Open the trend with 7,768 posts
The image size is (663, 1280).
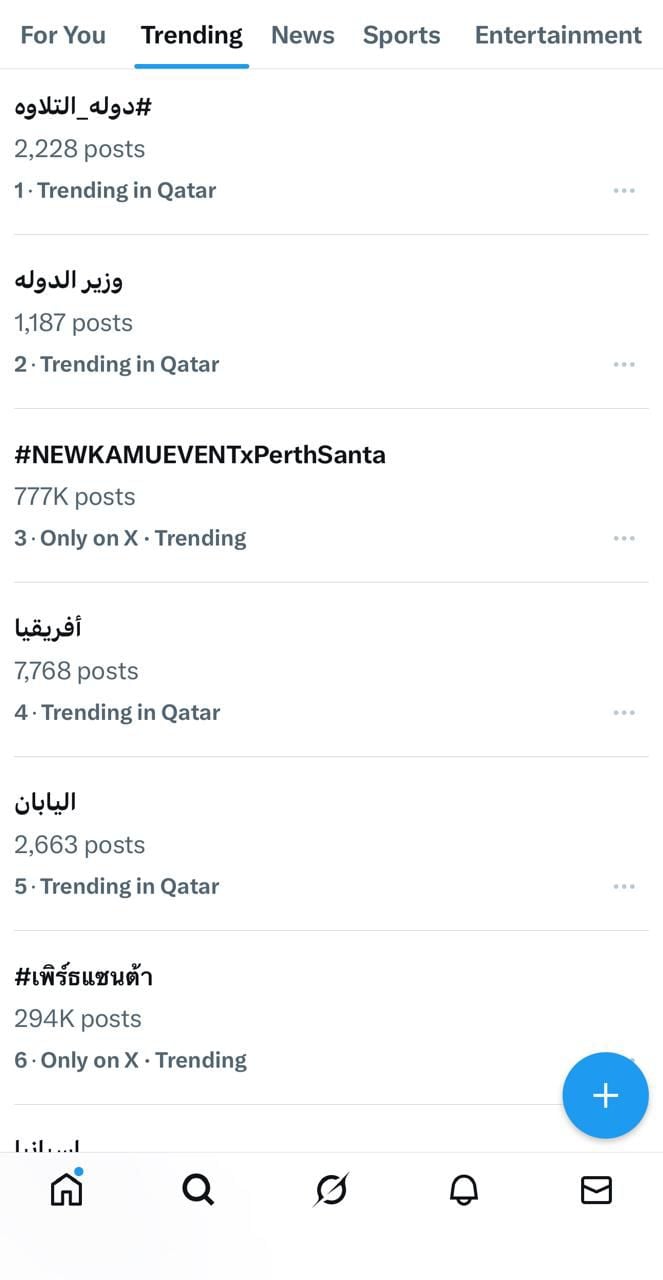[48, 629]
